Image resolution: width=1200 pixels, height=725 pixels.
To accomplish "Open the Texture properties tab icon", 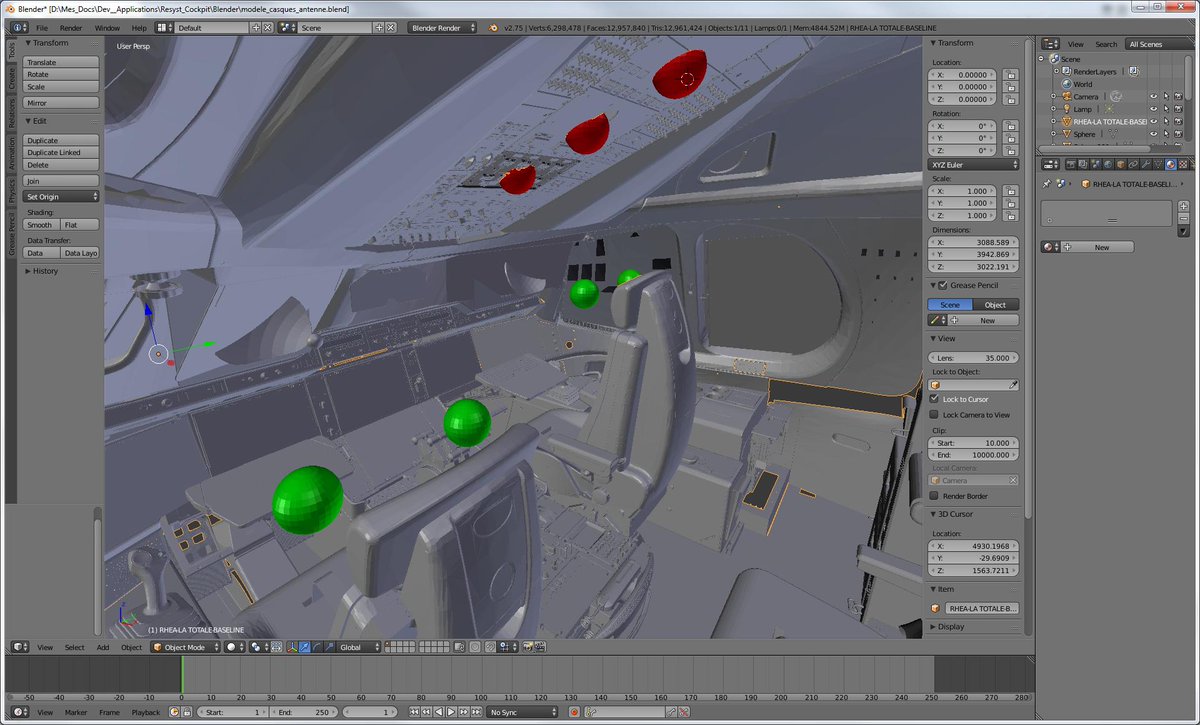I will tap(1183, 165).
